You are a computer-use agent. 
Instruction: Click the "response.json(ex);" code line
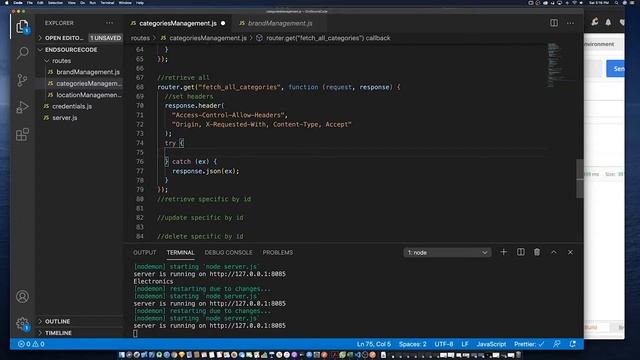206,171
